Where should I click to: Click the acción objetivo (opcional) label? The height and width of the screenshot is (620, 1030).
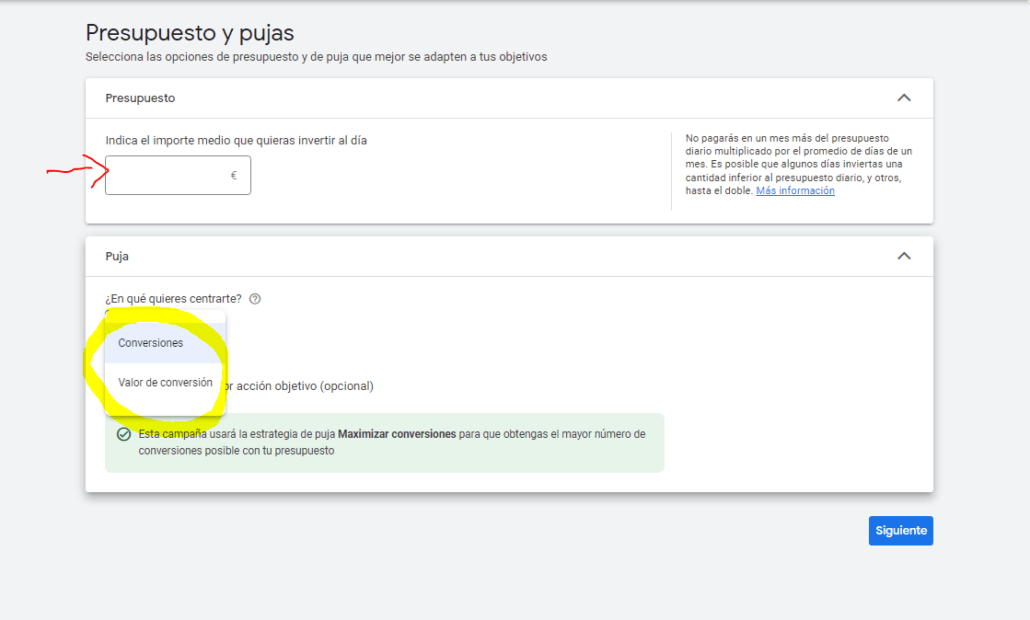(x=300, y=386)
